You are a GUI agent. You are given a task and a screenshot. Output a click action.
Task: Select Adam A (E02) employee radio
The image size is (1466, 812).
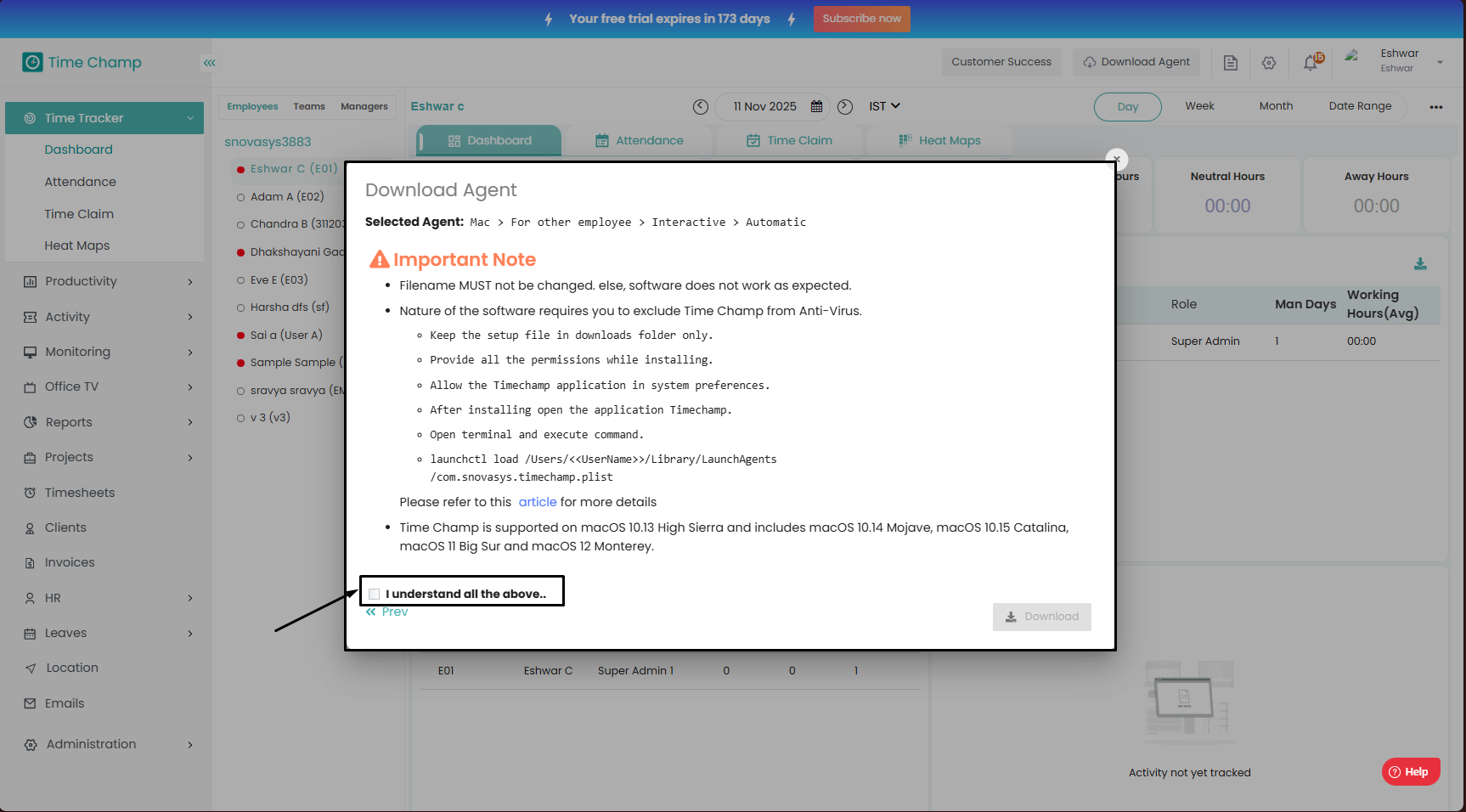click(241, 197)
